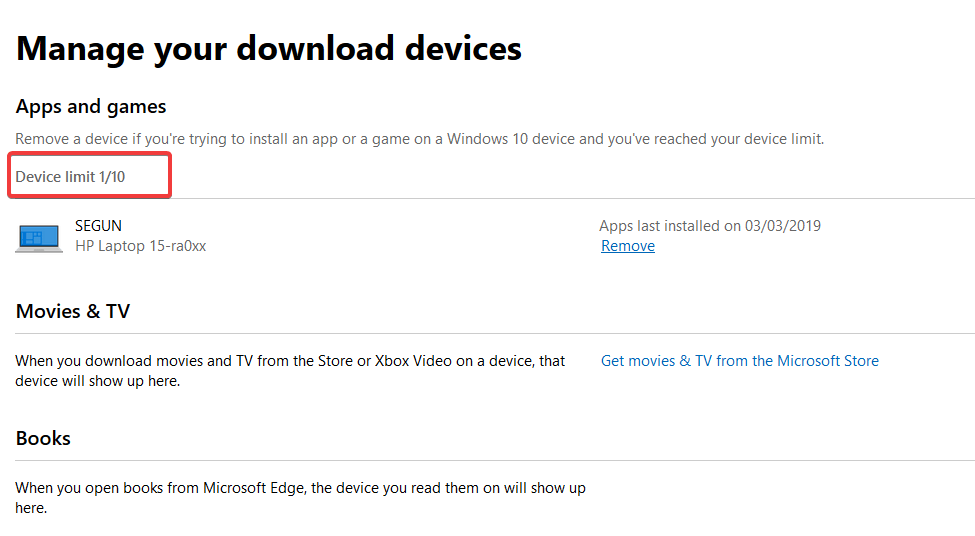Image resolution: width=975 pixels, height=536 pixels.
Task: Click the divider line under Books heading
Action: [x=495, y=461]
